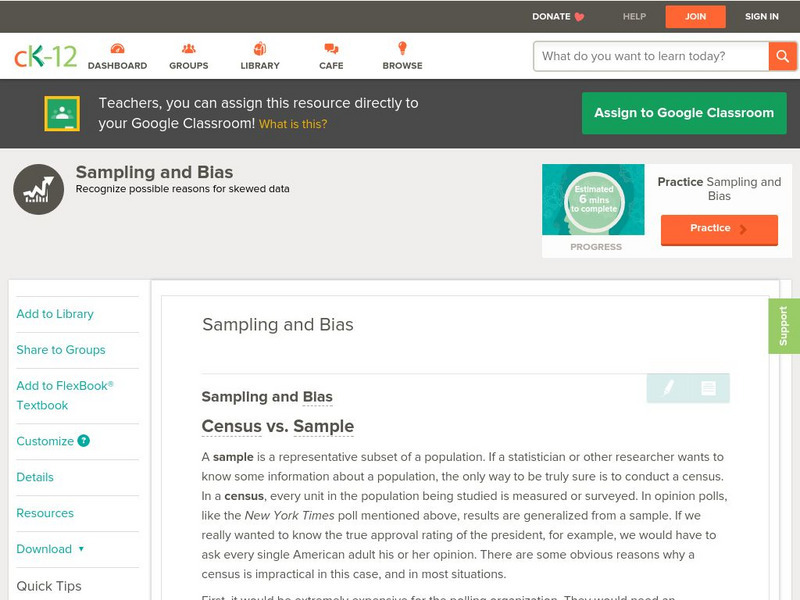Click the search input field

pos(650,56)
